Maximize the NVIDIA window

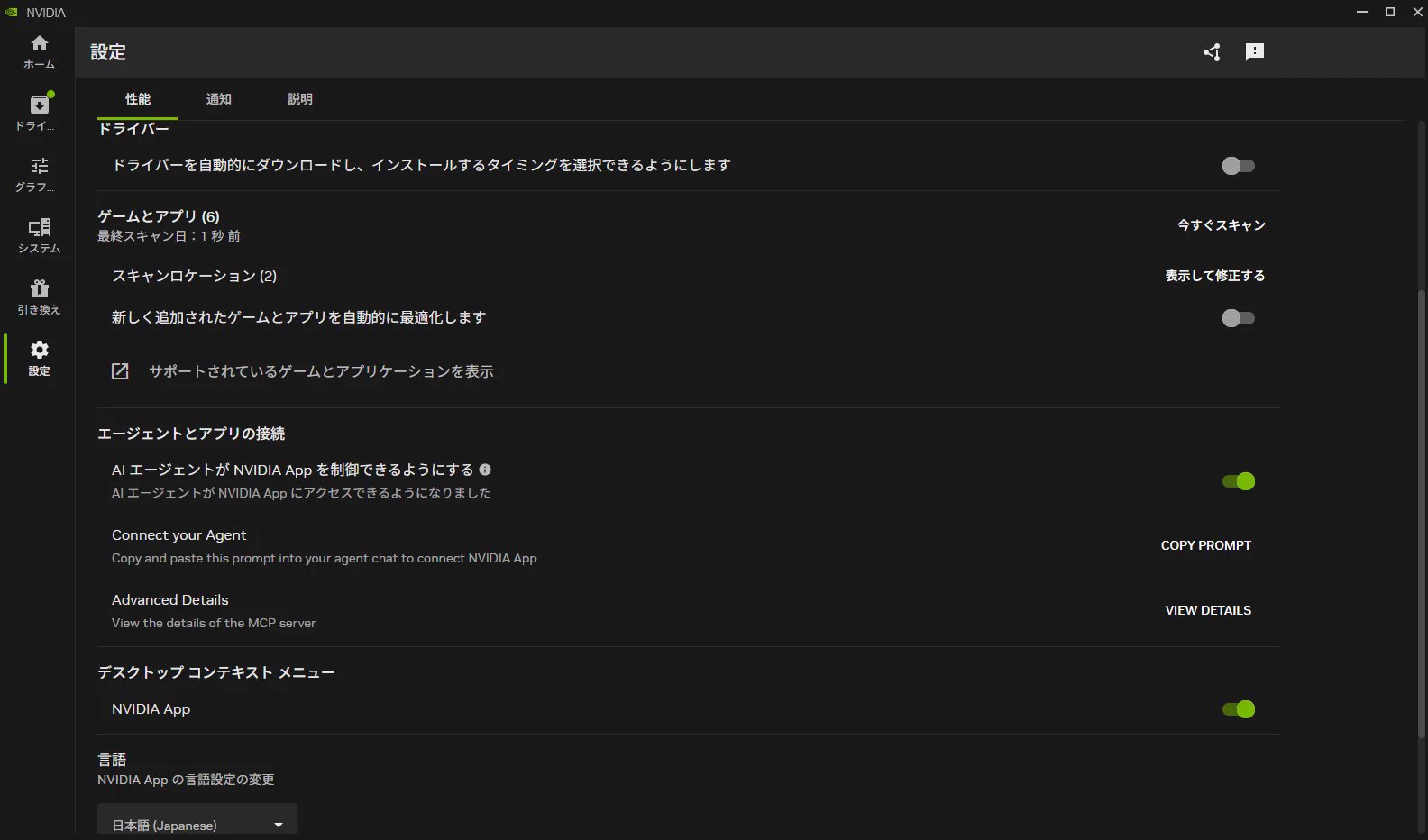(1390, 12)
